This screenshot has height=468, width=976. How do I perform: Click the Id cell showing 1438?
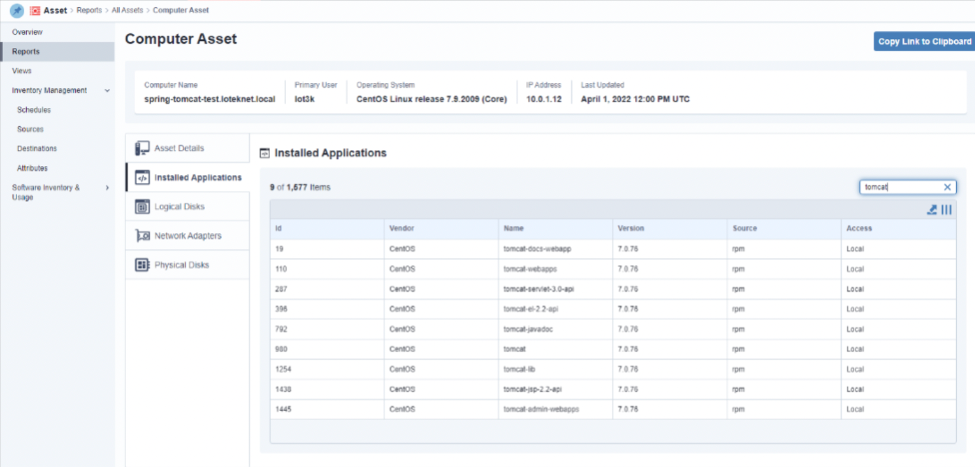[x=327, y=390]
